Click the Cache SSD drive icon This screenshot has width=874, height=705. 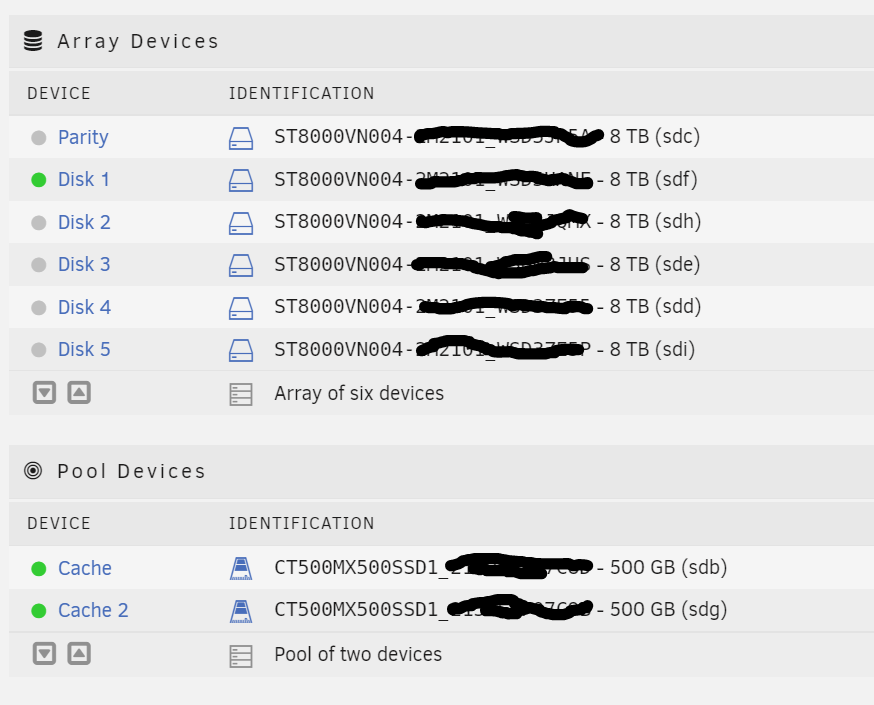[x=241, y=568]
